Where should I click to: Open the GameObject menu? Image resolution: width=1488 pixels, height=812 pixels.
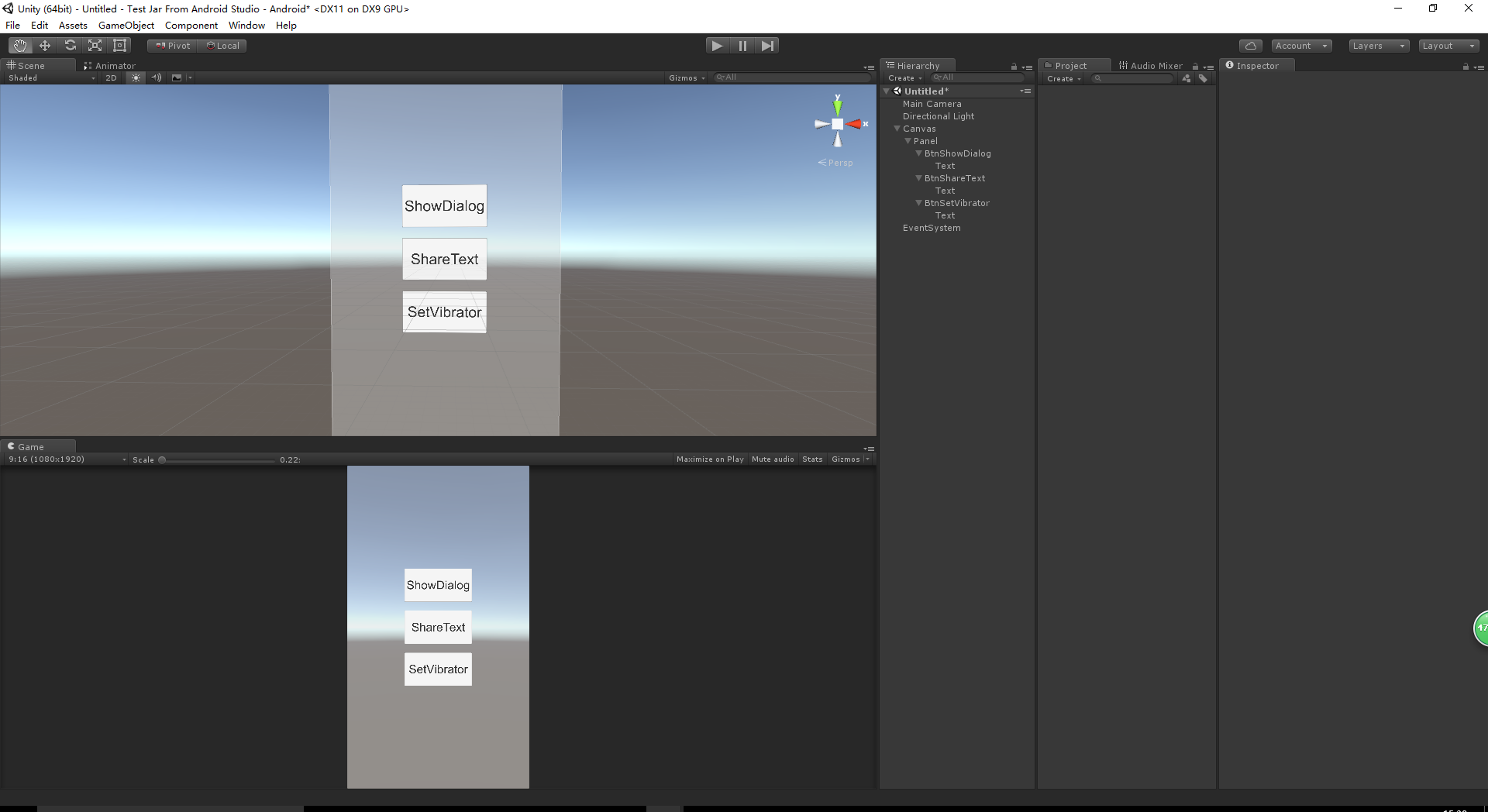[x=126, y=26]
